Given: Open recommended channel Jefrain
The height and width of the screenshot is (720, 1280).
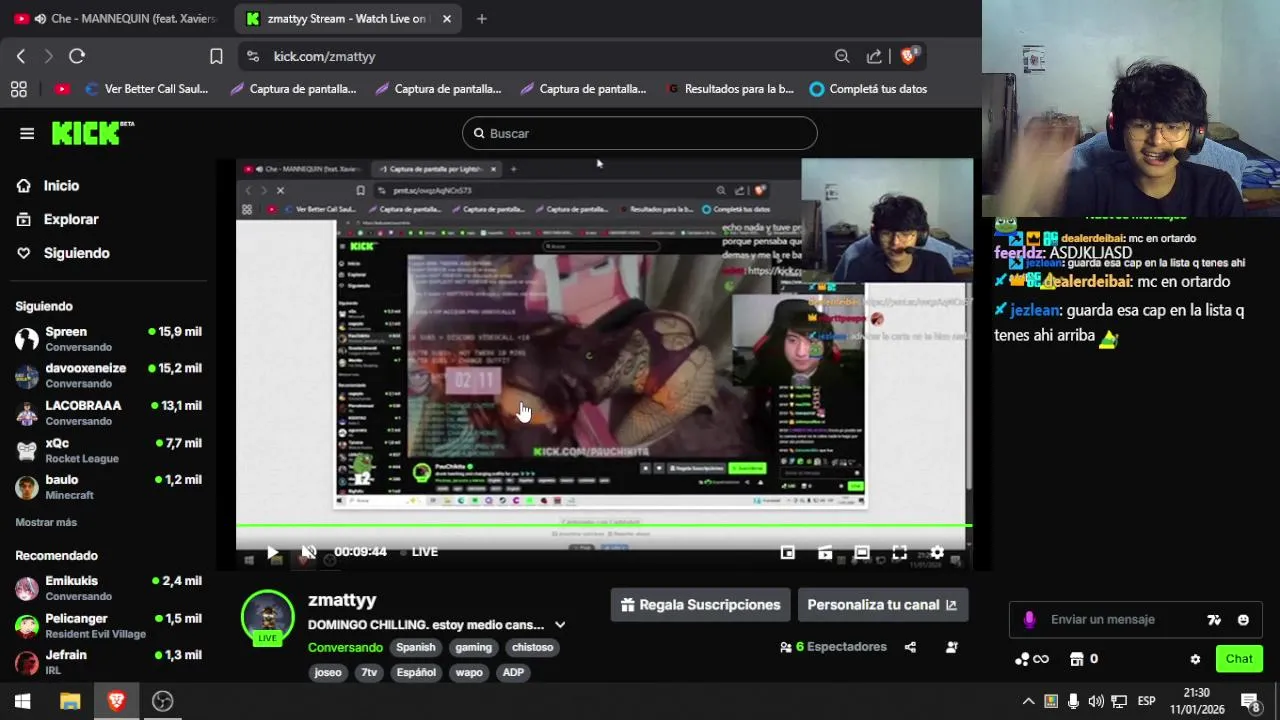Looking at the screenshot, I should click(x=108, y=662).
